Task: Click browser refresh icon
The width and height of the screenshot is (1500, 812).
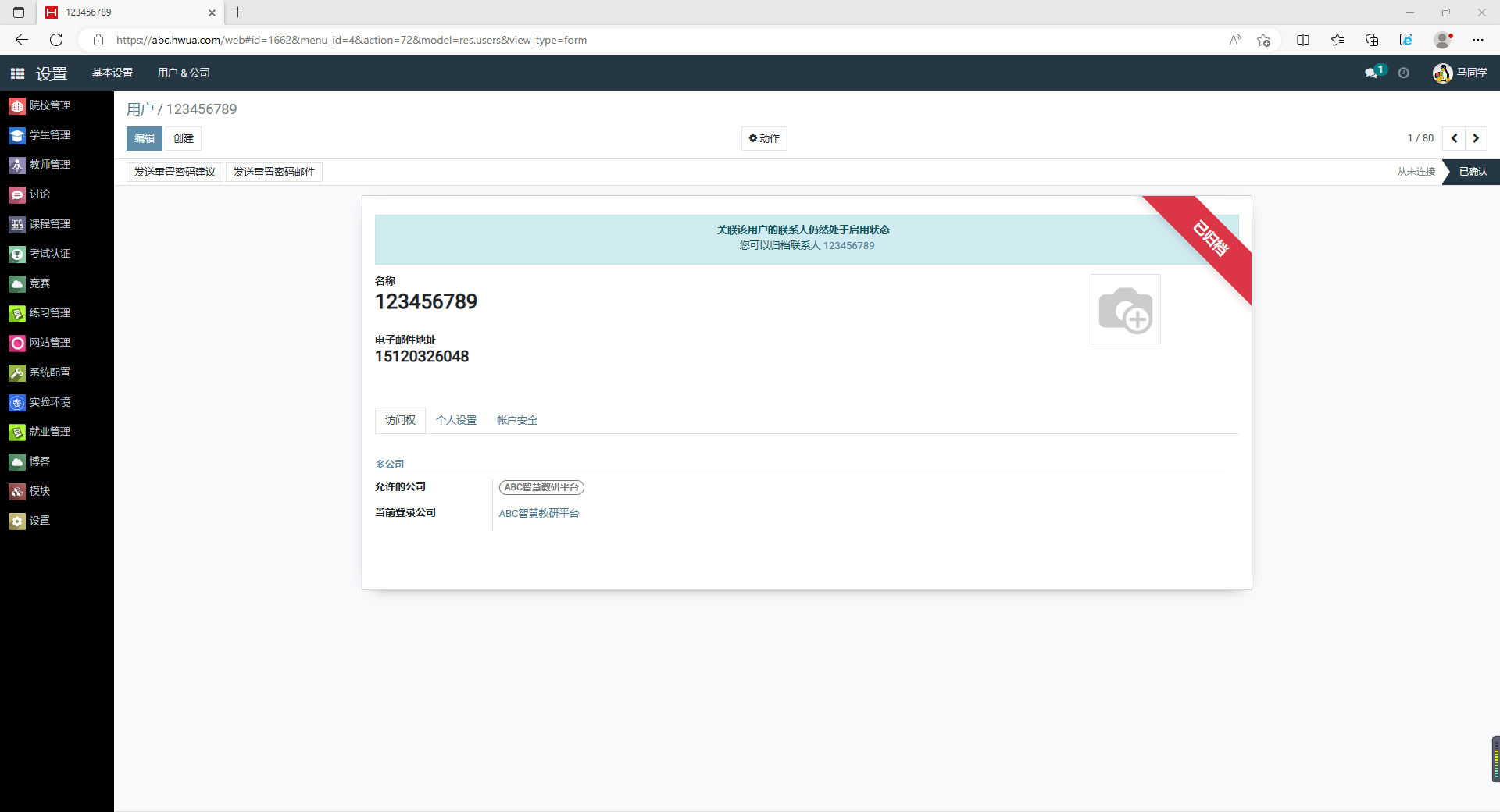Action: click(x=56, y=40)
